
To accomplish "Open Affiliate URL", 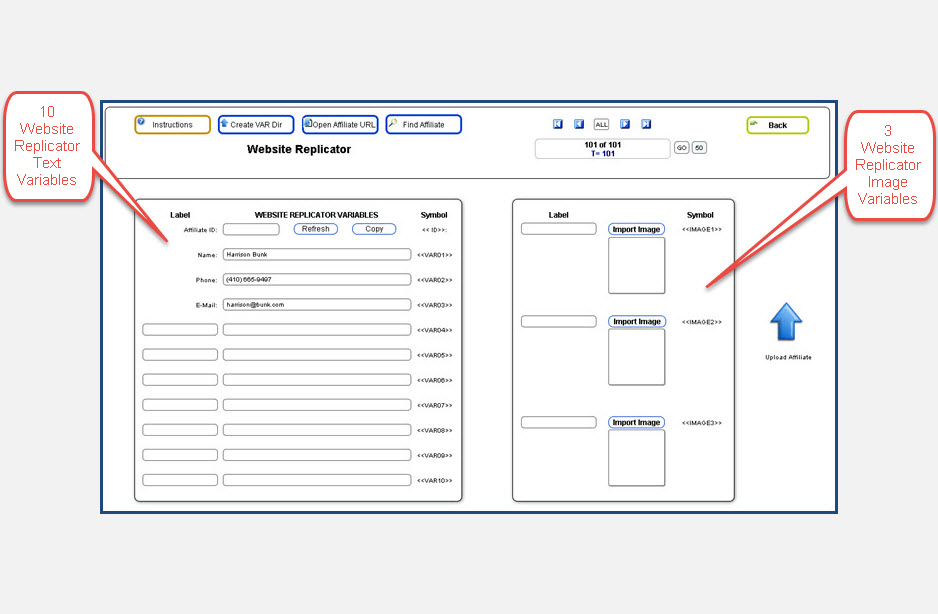I will (x=340, y=125).
